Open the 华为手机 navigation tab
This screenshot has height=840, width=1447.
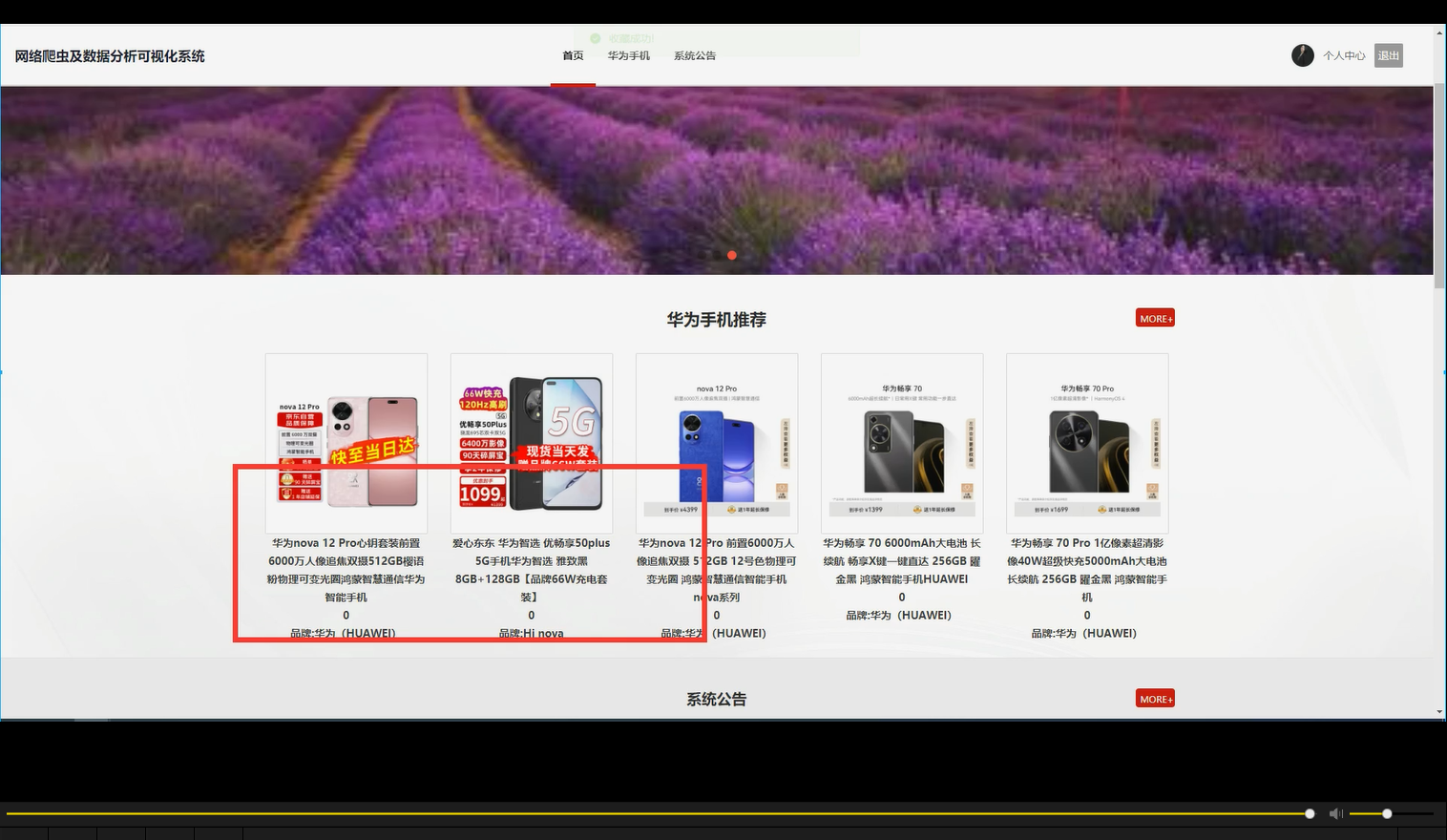pyautogui.click(x=629, y=55)
